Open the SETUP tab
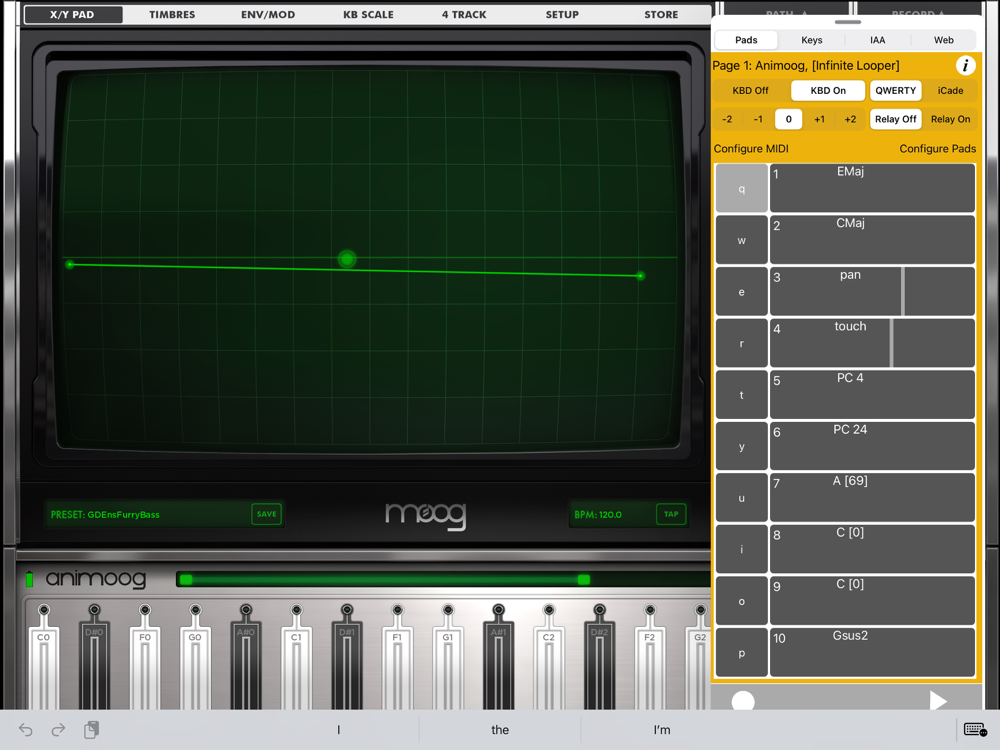The image size is (1000, 750). coord(562,14)
